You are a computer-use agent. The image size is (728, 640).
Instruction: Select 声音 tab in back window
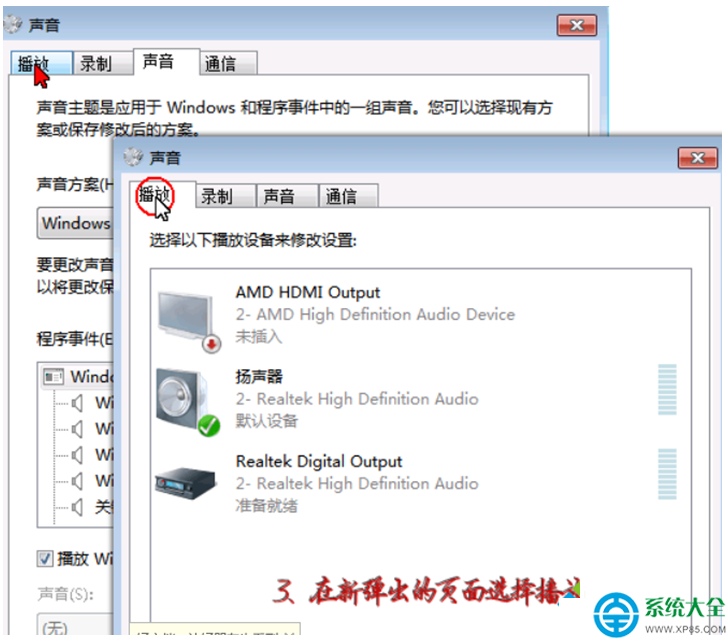167,61
